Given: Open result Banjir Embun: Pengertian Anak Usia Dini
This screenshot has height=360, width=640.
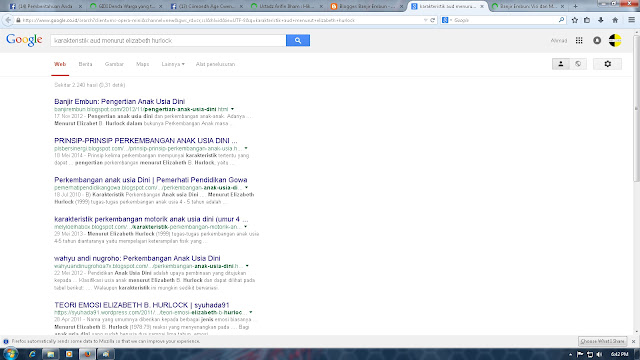Looking at the screenshot, I should click(x=120, y=101).
